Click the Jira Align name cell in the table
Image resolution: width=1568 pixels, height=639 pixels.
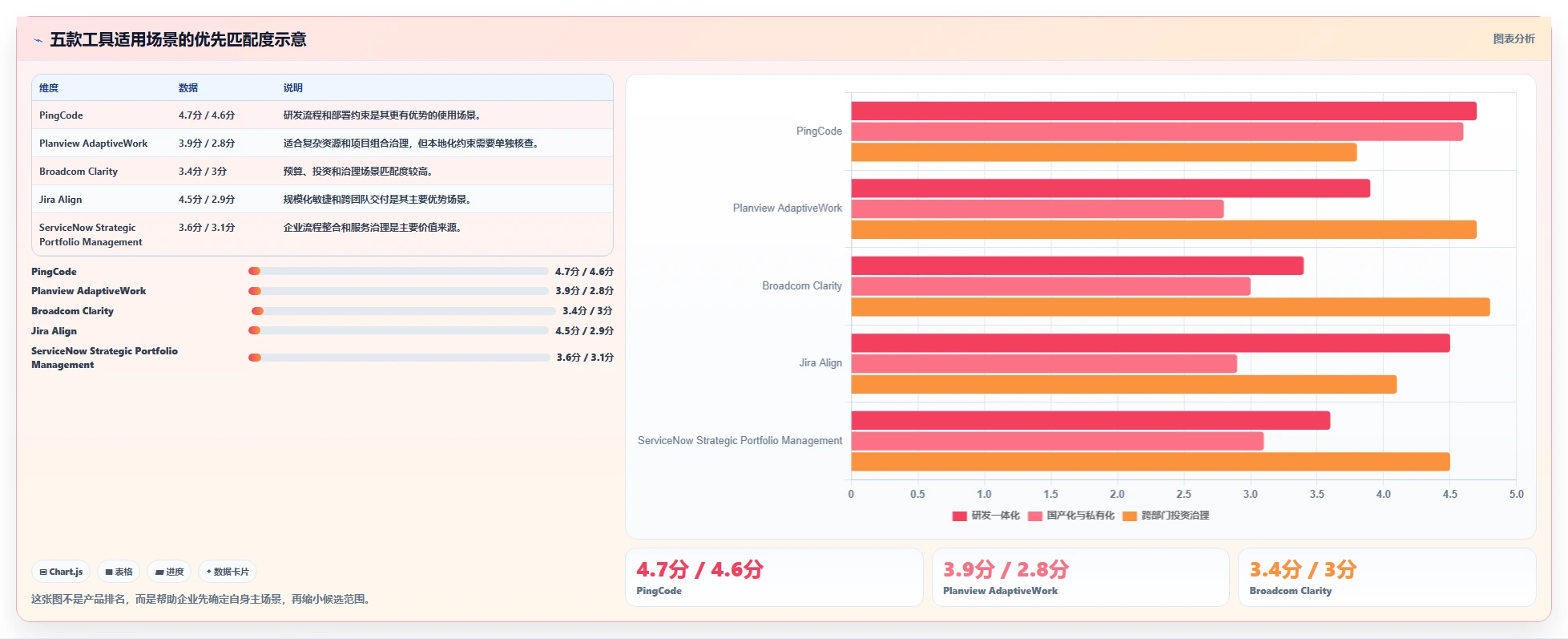coord(60,200)
